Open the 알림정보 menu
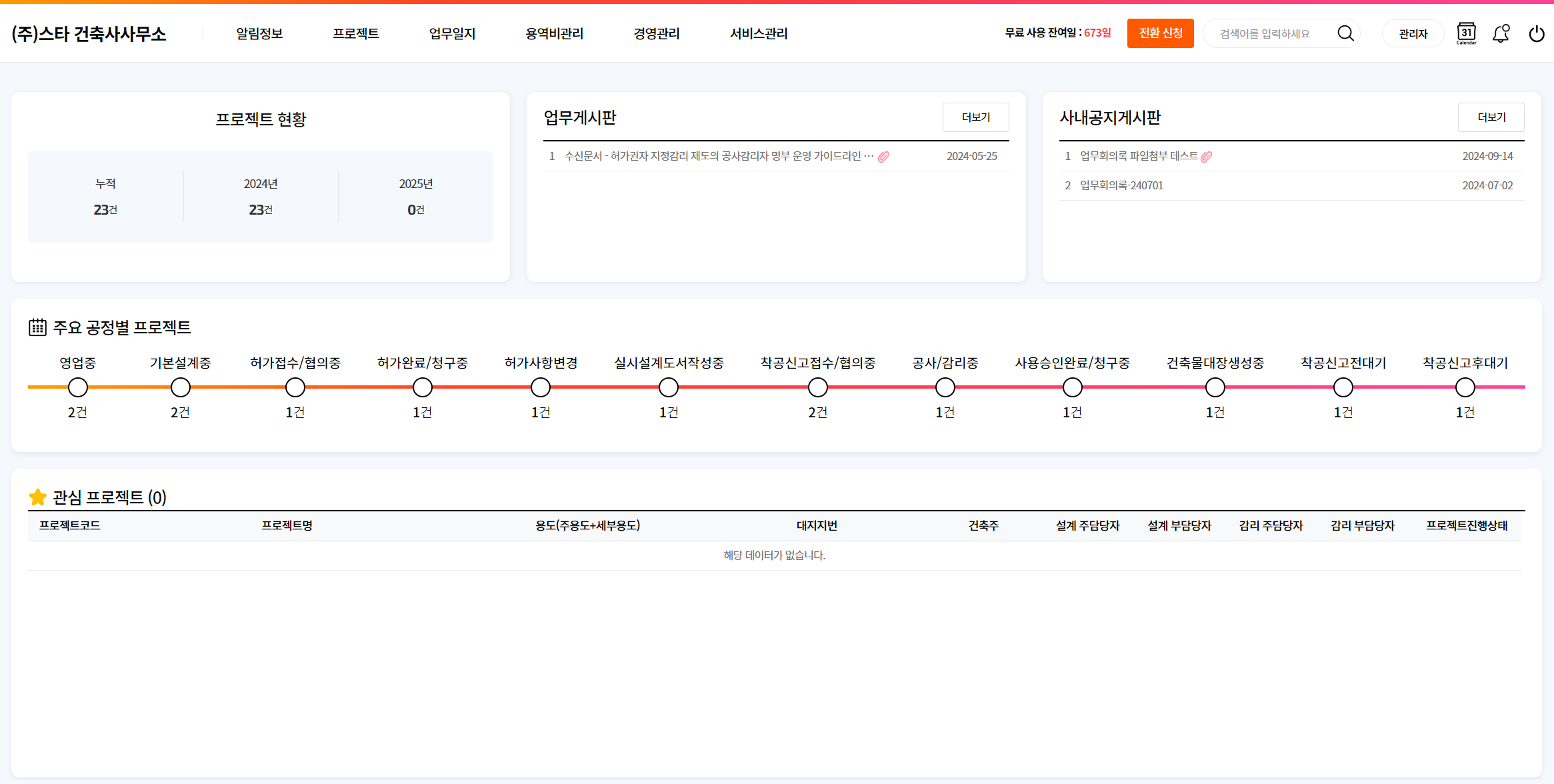 tap(259, 33)
